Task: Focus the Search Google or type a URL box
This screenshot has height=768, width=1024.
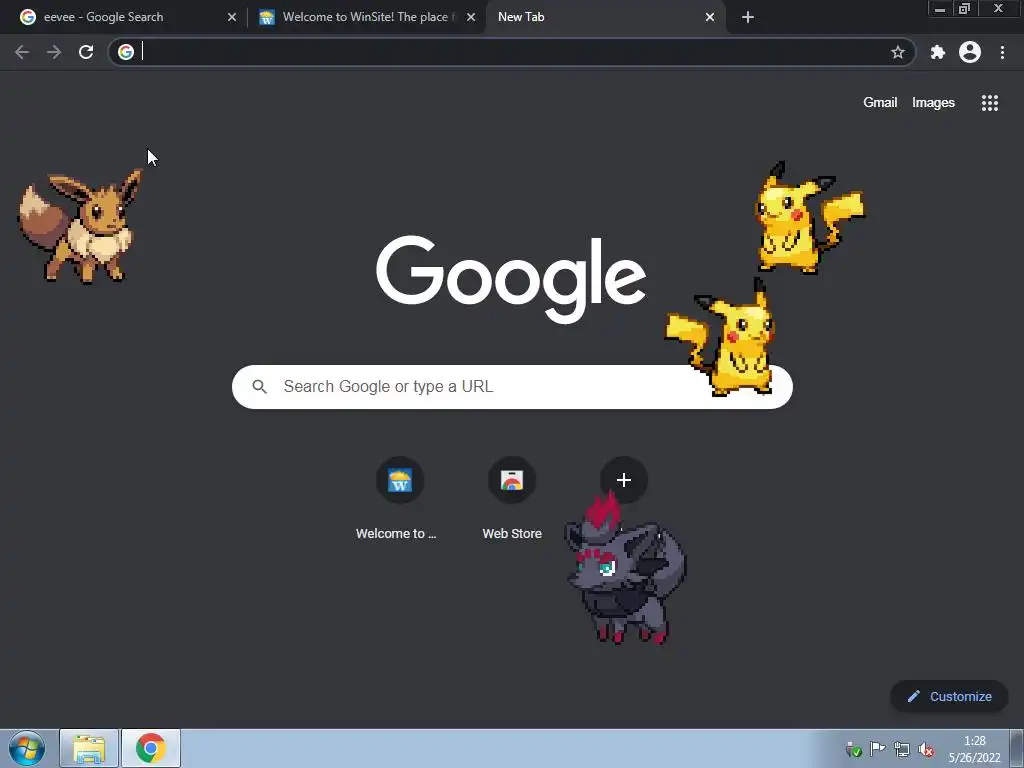Action: point(512,387)
